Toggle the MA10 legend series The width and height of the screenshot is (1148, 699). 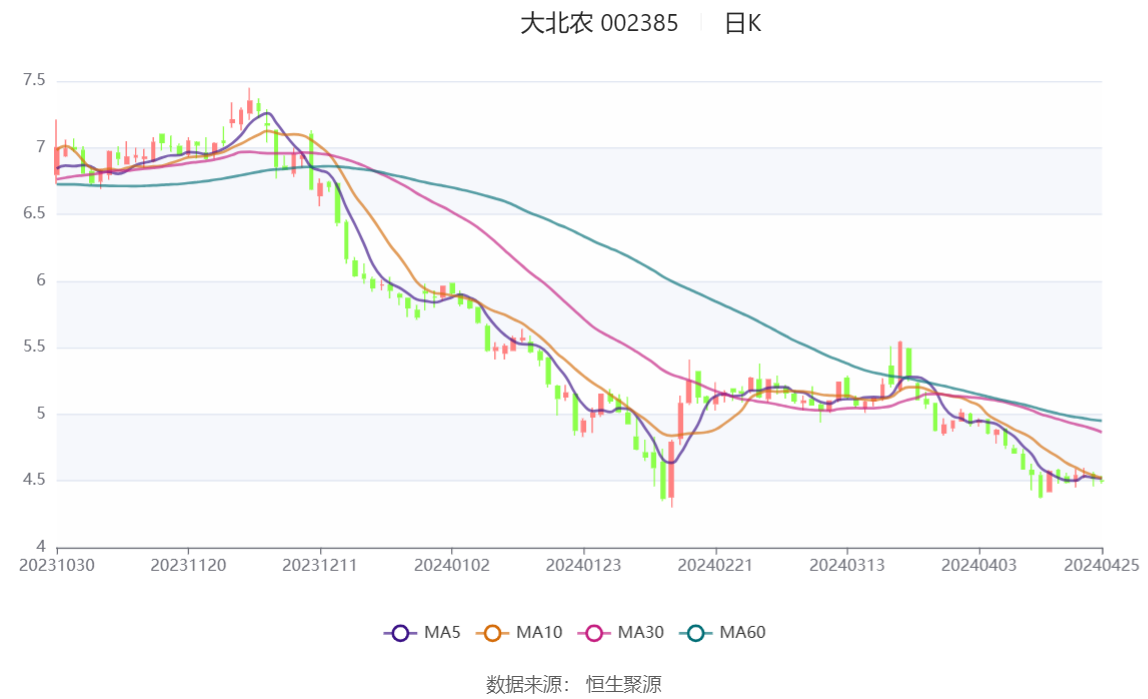pyautogui.click(x=519, y=632)
